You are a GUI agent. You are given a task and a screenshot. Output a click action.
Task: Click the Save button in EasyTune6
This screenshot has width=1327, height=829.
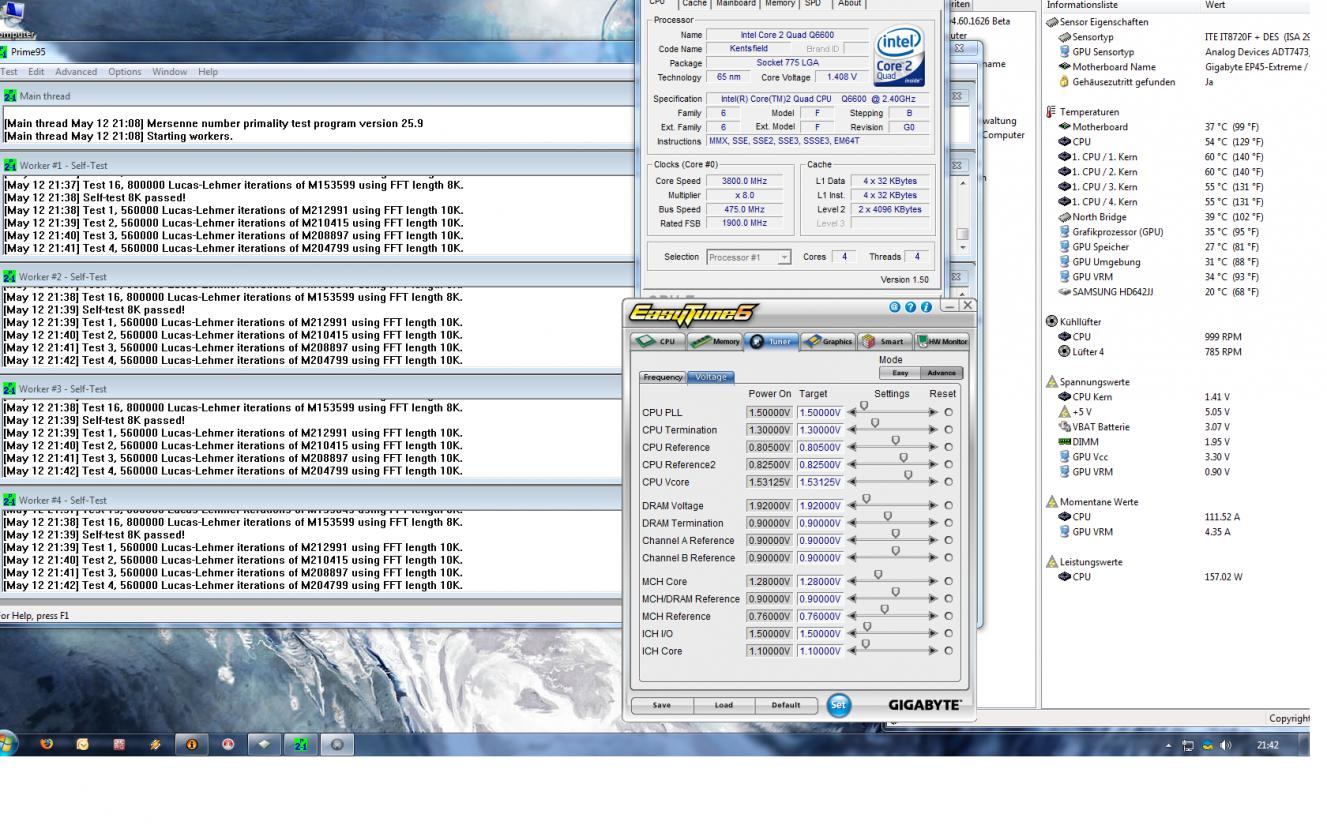point(662,705)
